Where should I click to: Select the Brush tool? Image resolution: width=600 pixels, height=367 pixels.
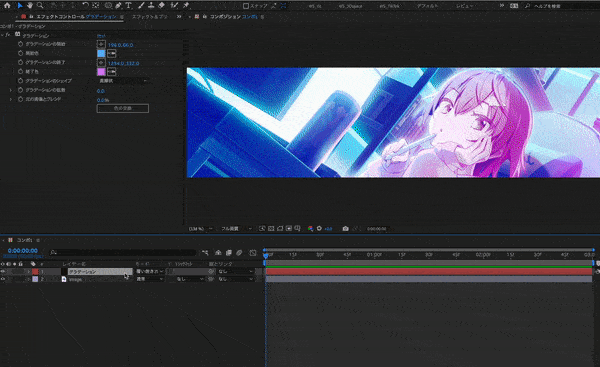pyautogui.click(x=141, y=5)
